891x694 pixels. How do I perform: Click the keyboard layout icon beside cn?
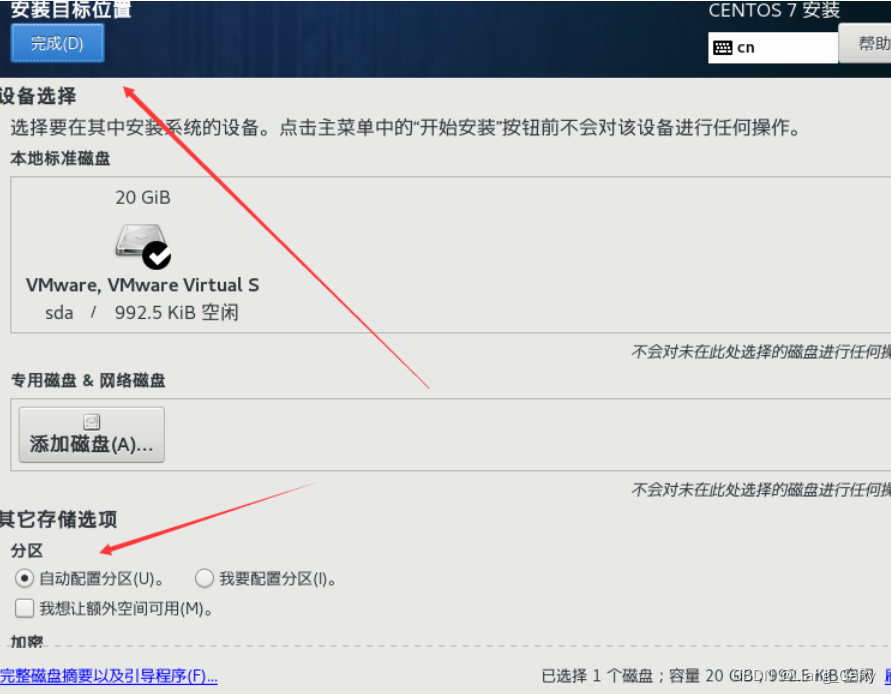[722, 48]
